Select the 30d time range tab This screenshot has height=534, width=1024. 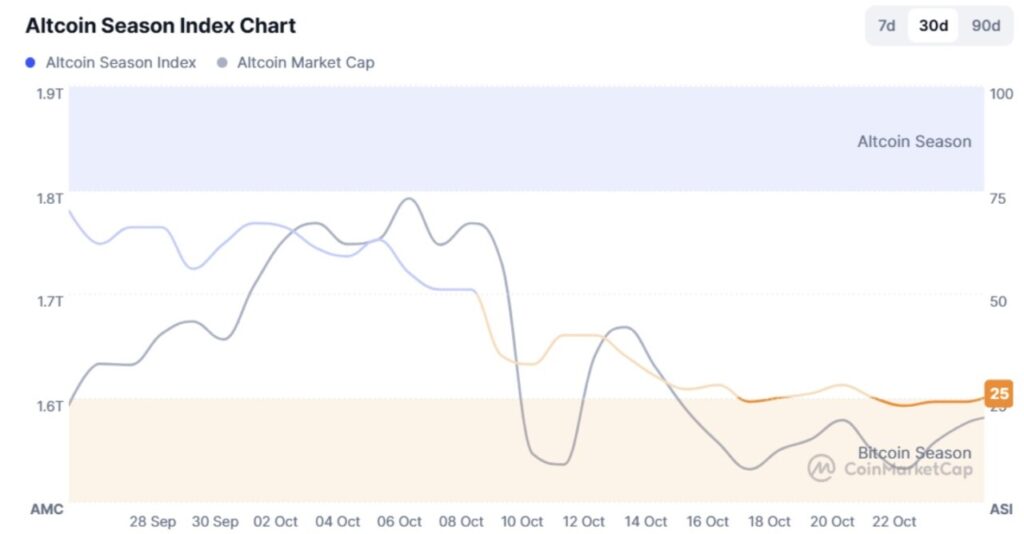tap(933, 26)
